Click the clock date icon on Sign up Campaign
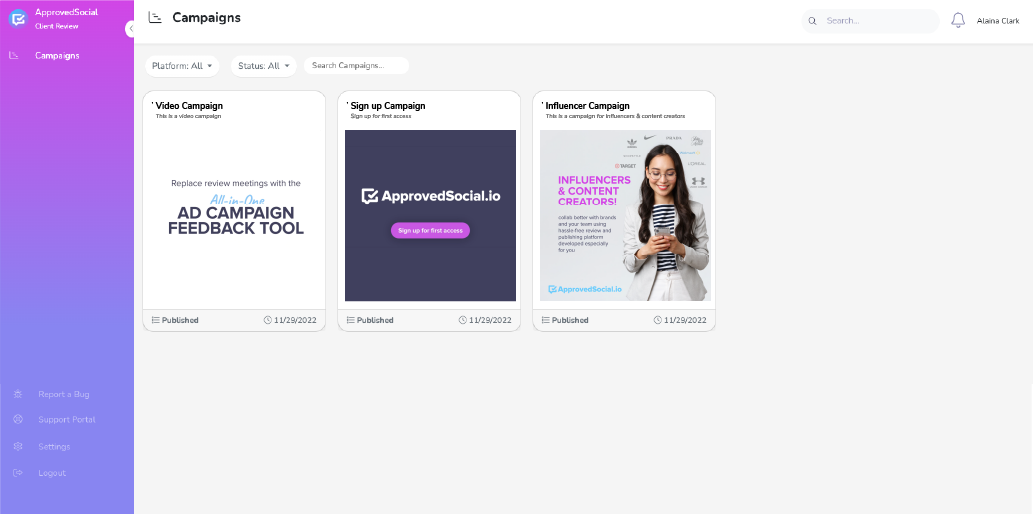Screen dimensions: 1033x514 click(x=463, y=320)
